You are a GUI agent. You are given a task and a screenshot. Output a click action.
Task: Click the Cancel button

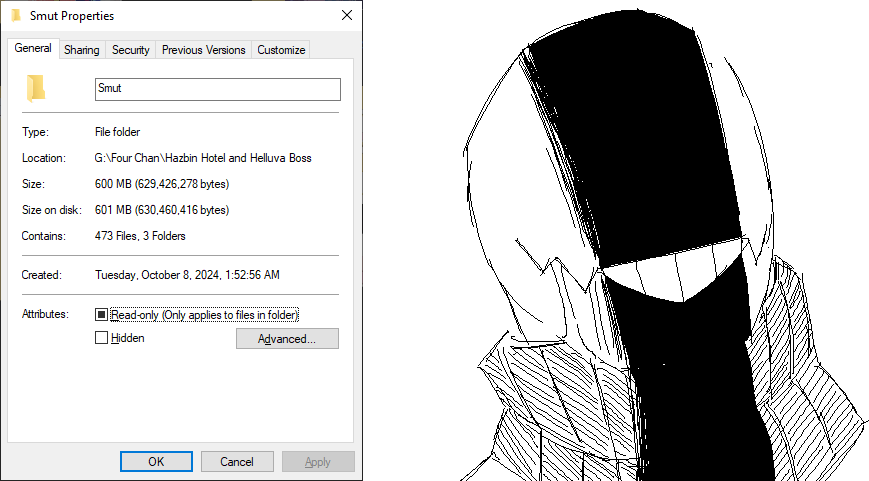[x=237, y=462]
